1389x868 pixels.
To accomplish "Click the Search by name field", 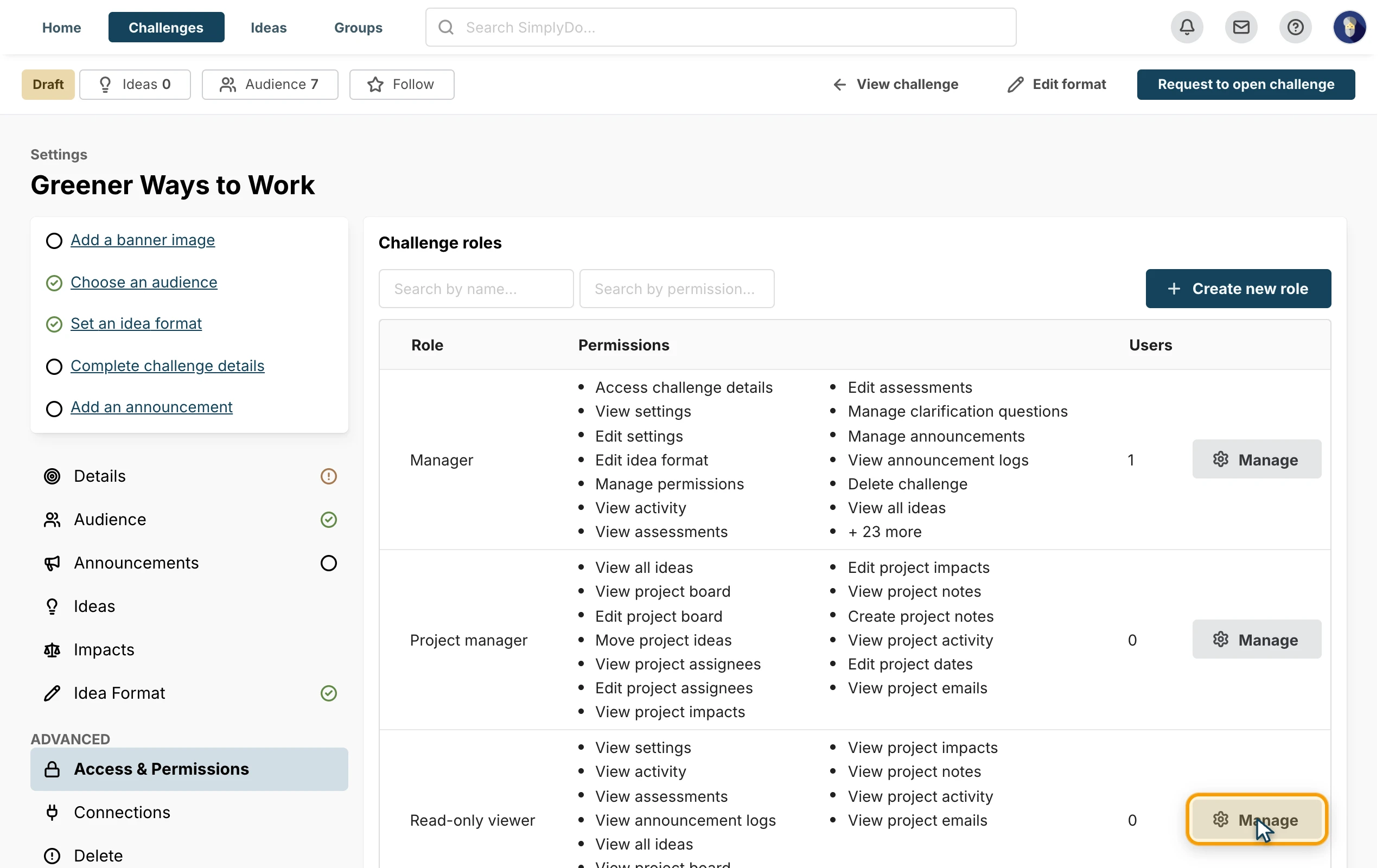I will click(476, 289).
